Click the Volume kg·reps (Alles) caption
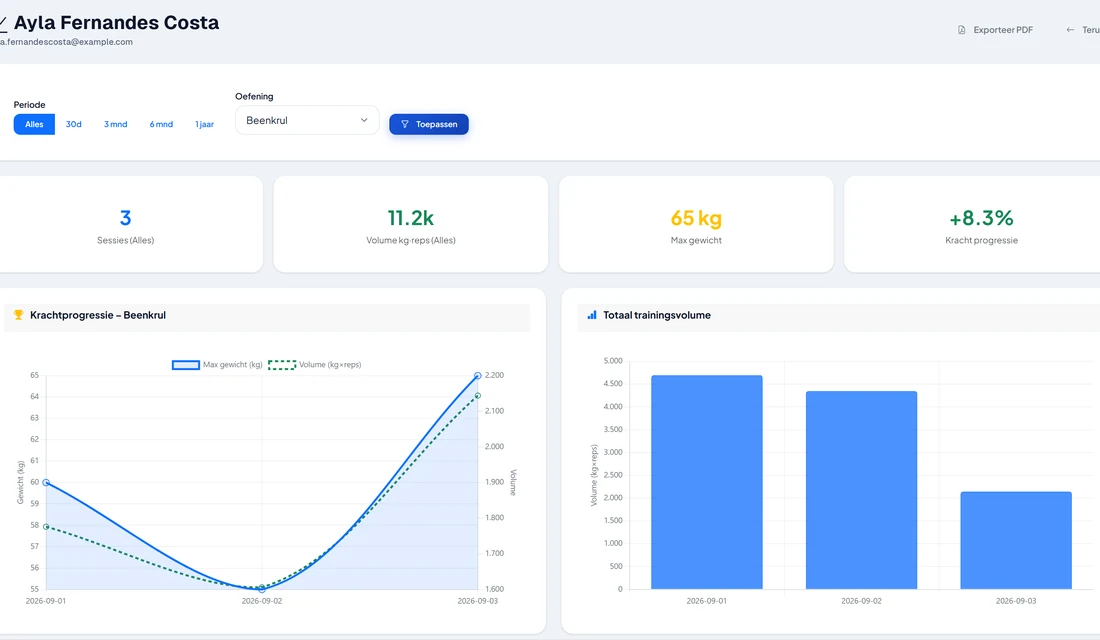1100x640 pixels. click(411, 240)
